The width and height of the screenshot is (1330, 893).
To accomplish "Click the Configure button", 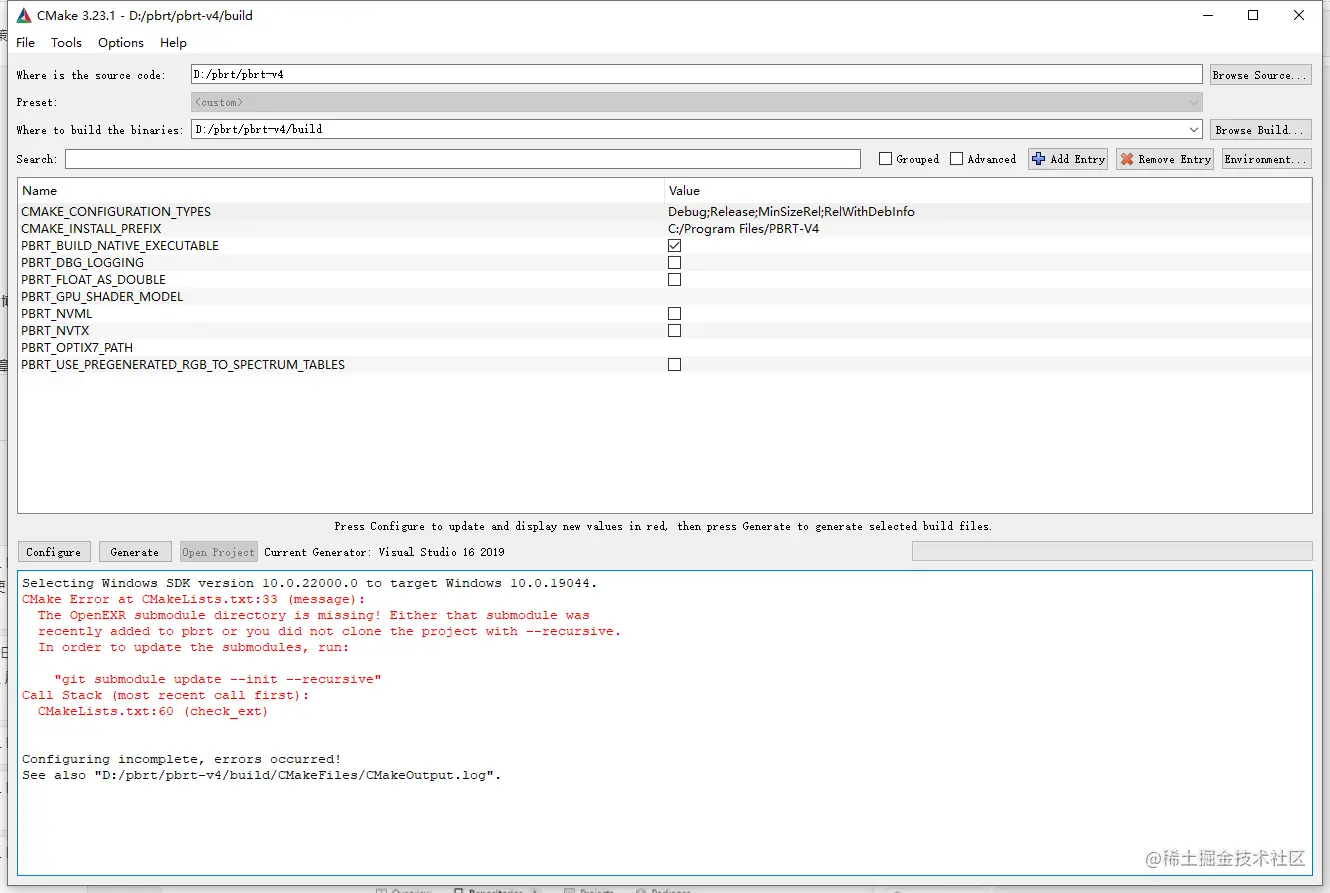I will [54, 552].
